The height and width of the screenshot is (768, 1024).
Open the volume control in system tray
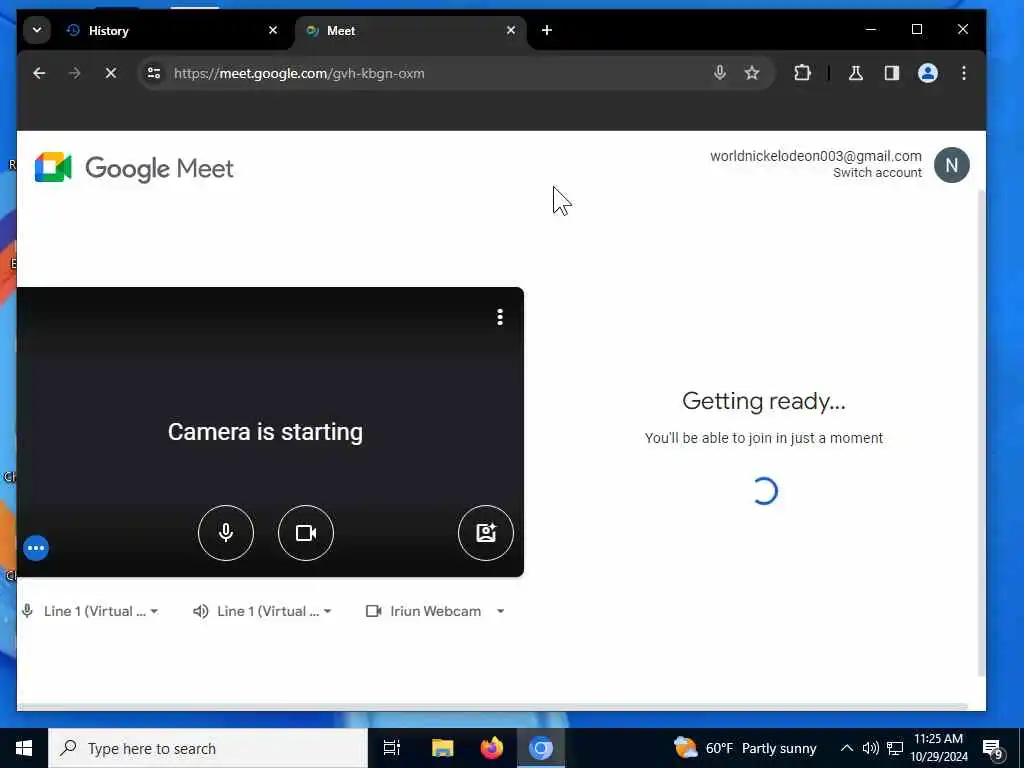871,748
